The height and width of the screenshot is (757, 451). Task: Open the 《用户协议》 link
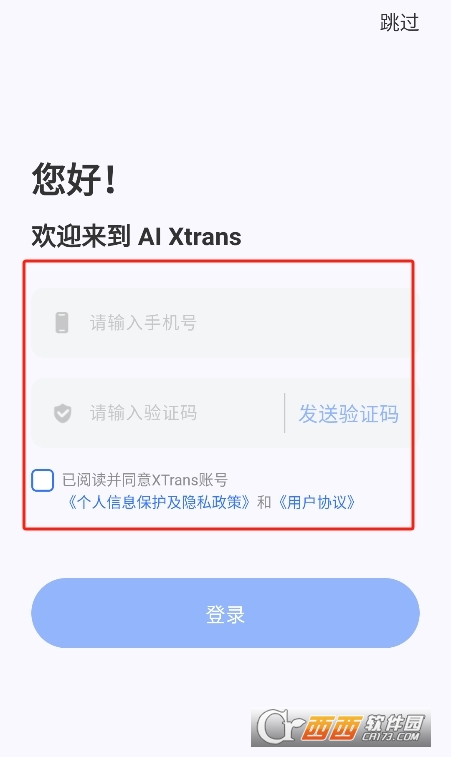[317, 502]
